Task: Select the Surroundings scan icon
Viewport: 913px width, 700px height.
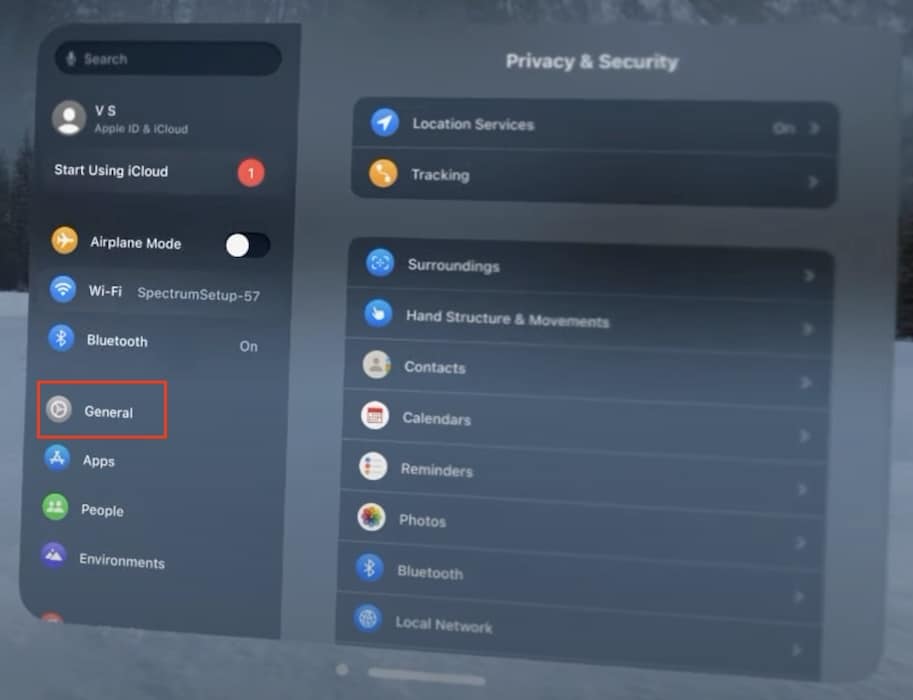Action: tap(380, 263)
